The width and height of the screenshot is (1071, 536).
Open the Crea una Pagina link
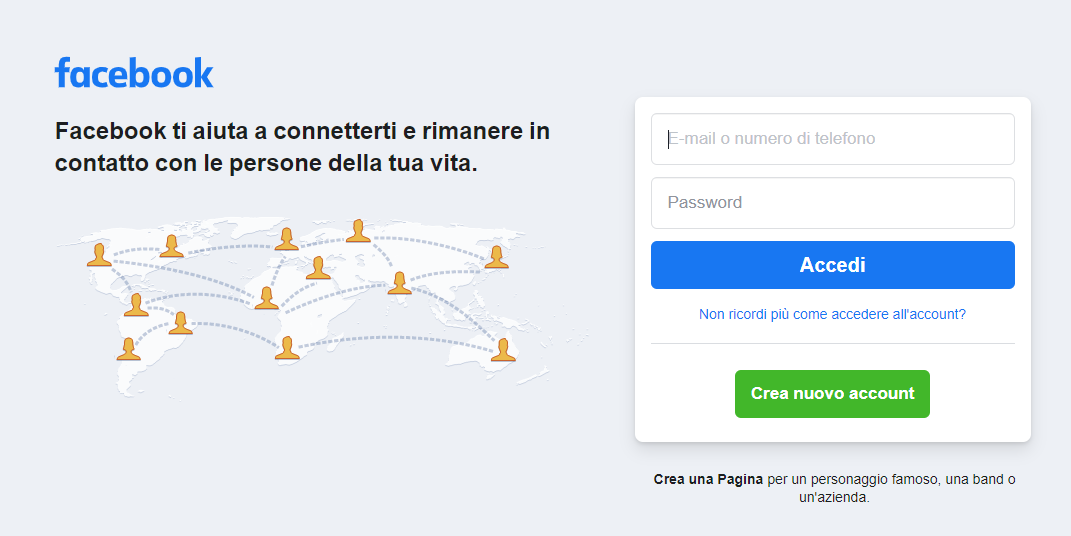(708, 479)
